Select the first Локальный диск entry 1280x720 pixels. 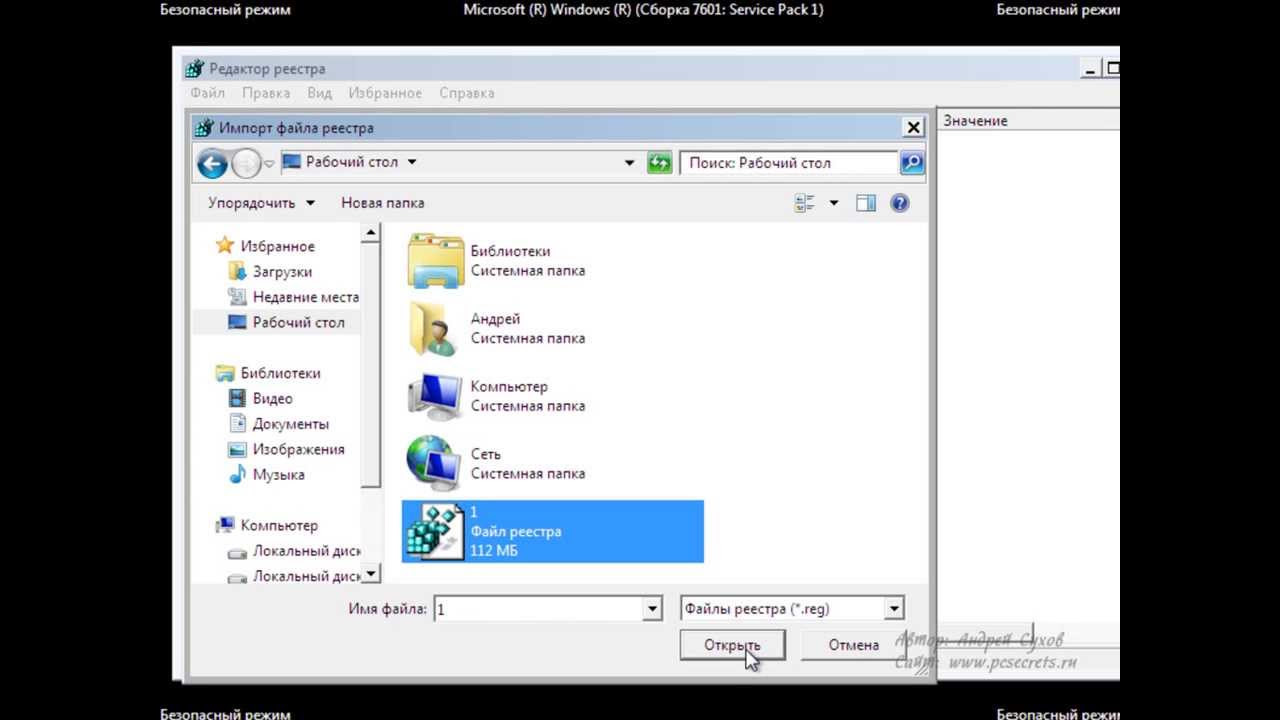(306, 551)
